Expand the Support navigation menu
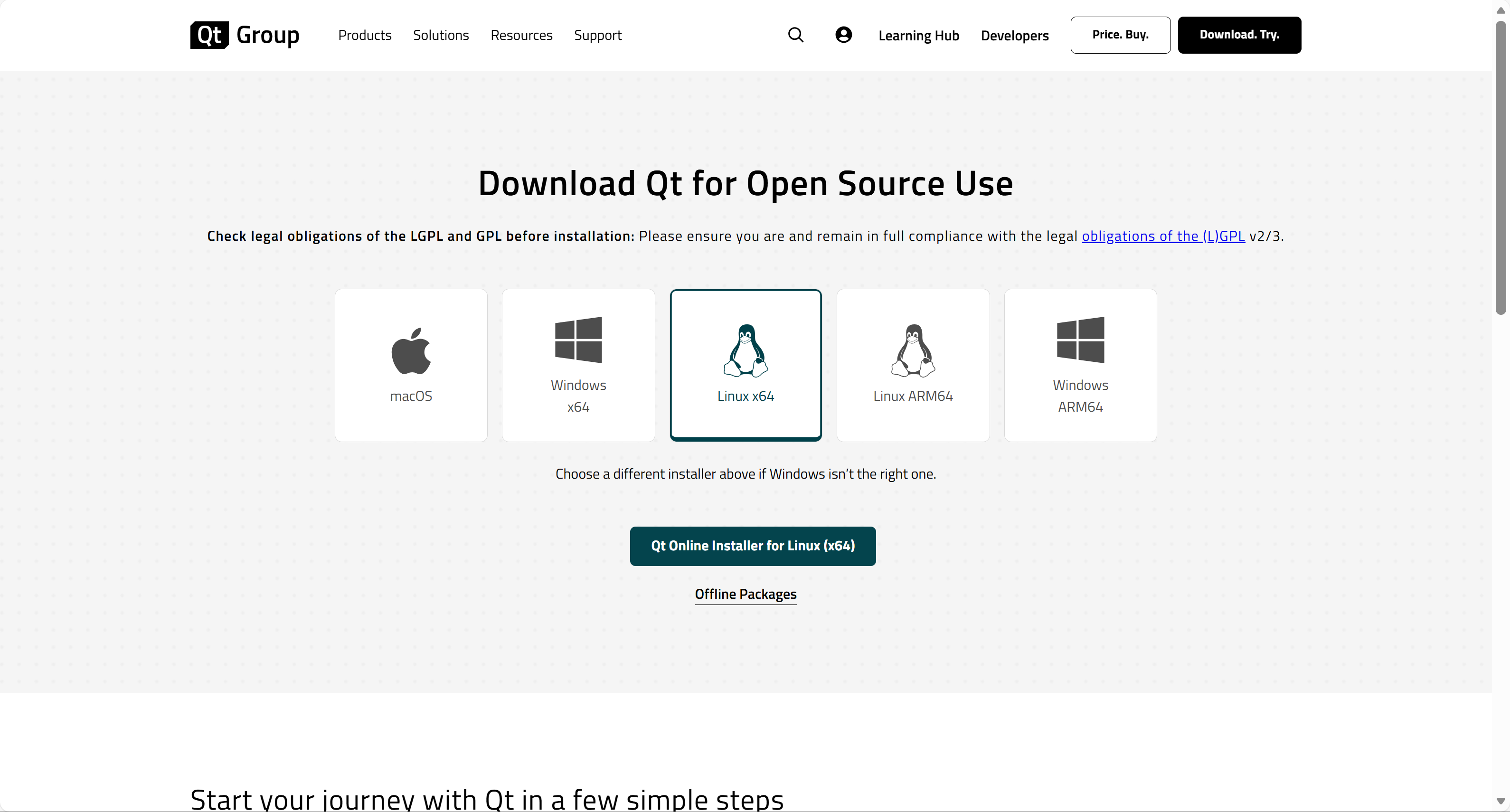This screenshot has height=812, width=1510. 597,35
